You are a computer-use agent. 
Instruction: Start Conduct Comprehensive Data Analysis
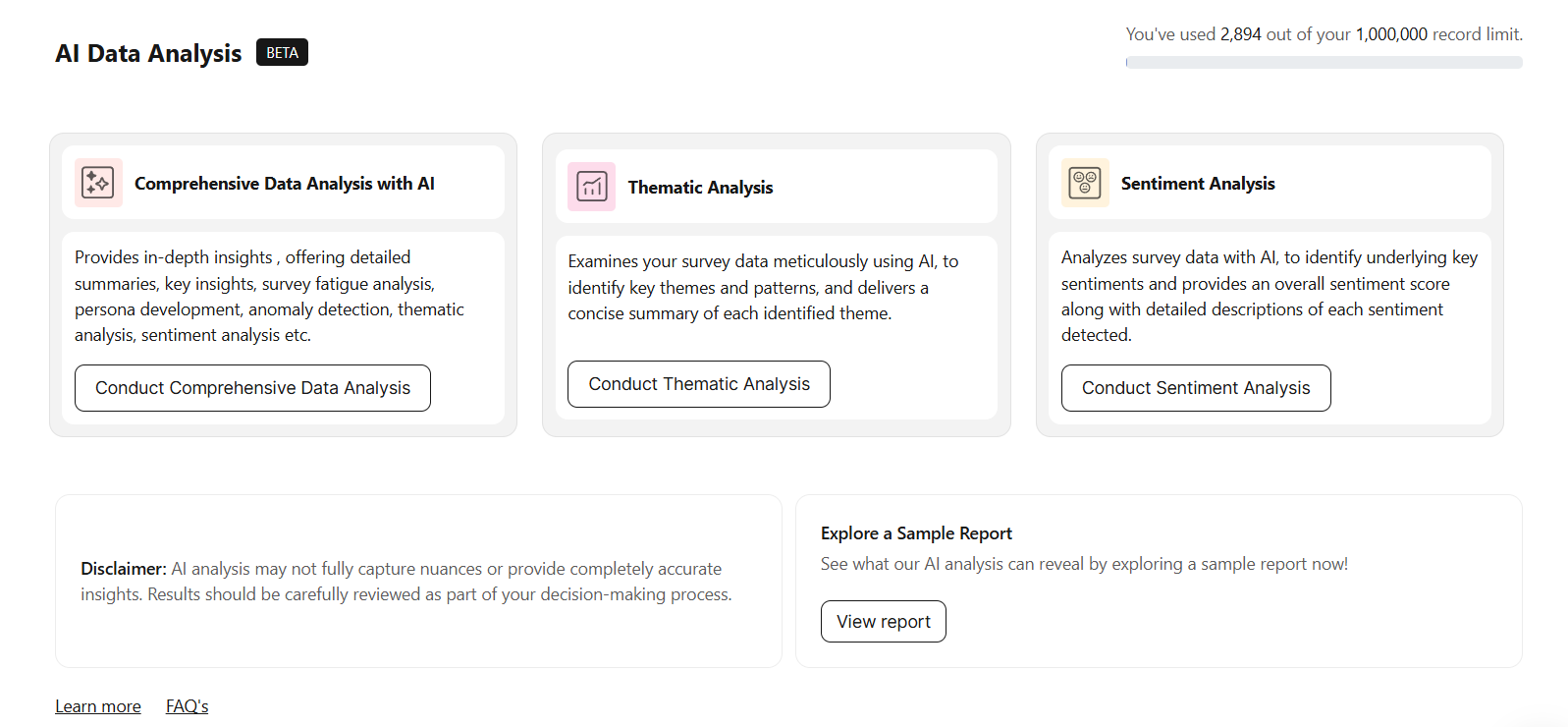(x=252, y=388)
